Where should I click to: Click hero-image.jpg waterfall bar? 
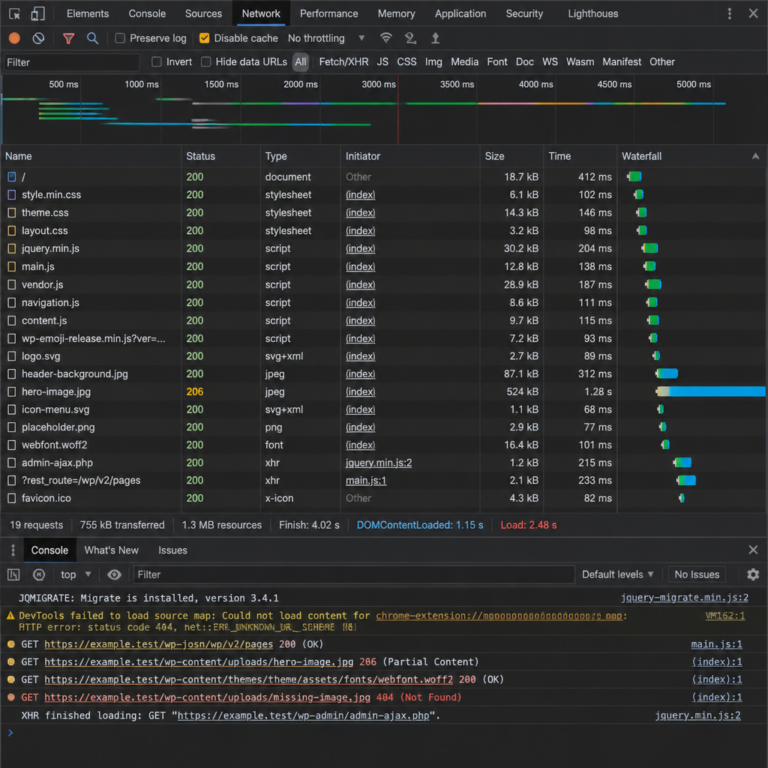pyautogui.click(x=710, y=391)
